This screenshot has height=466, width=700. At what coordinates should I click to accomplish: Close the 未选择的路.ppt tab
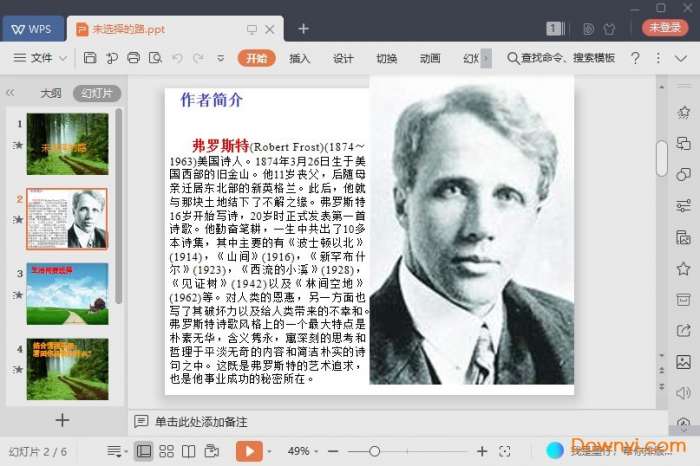pyautogui.click(x=270, y=29)
